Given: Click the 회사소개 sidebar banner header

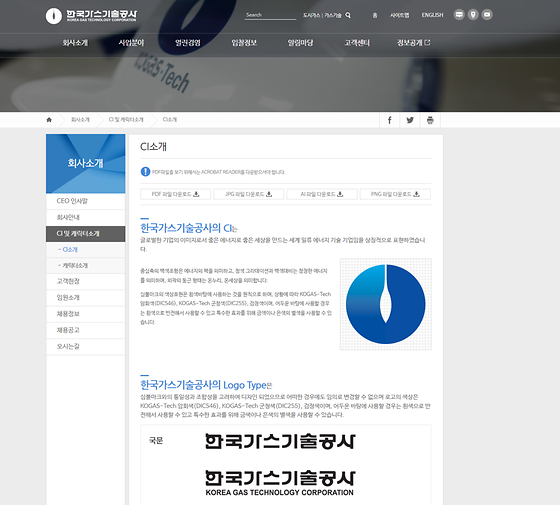Looking at the screenshot, I should [86, 164].
